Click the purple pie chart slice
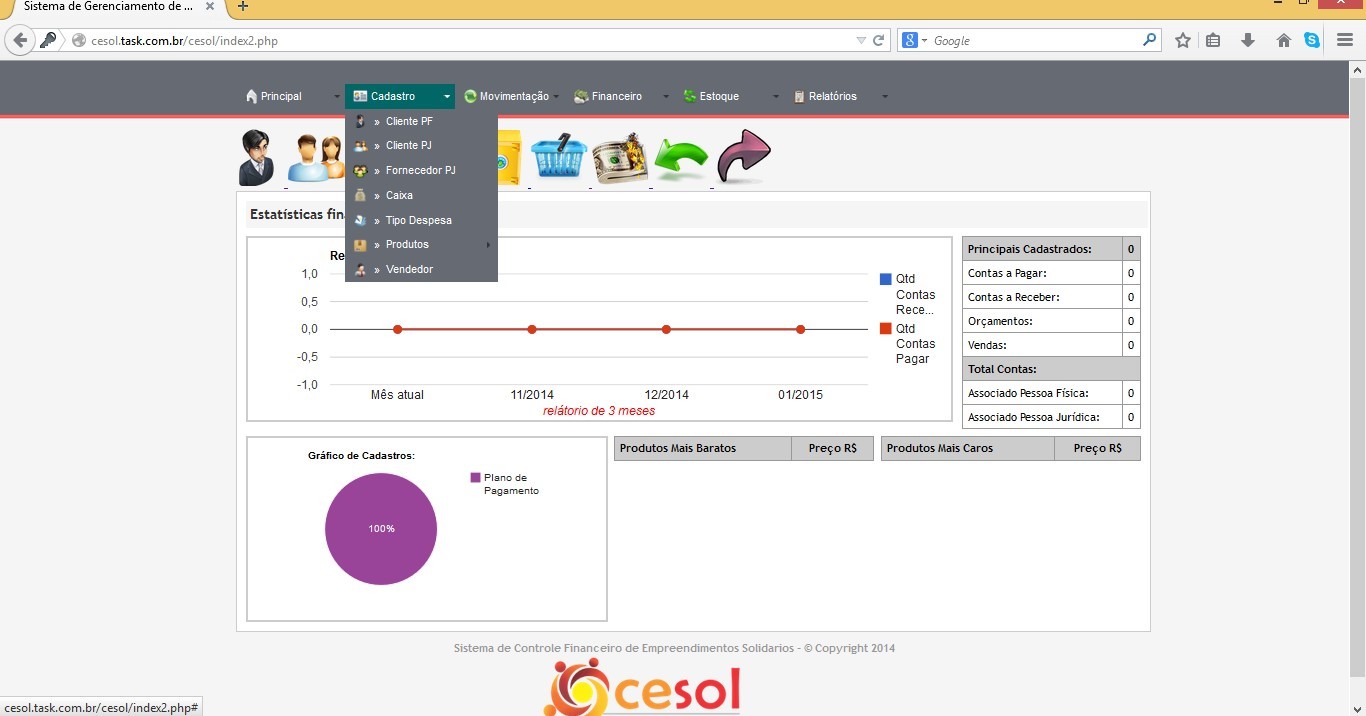This screenshot has height=716, width=1366. coord(381,529)
